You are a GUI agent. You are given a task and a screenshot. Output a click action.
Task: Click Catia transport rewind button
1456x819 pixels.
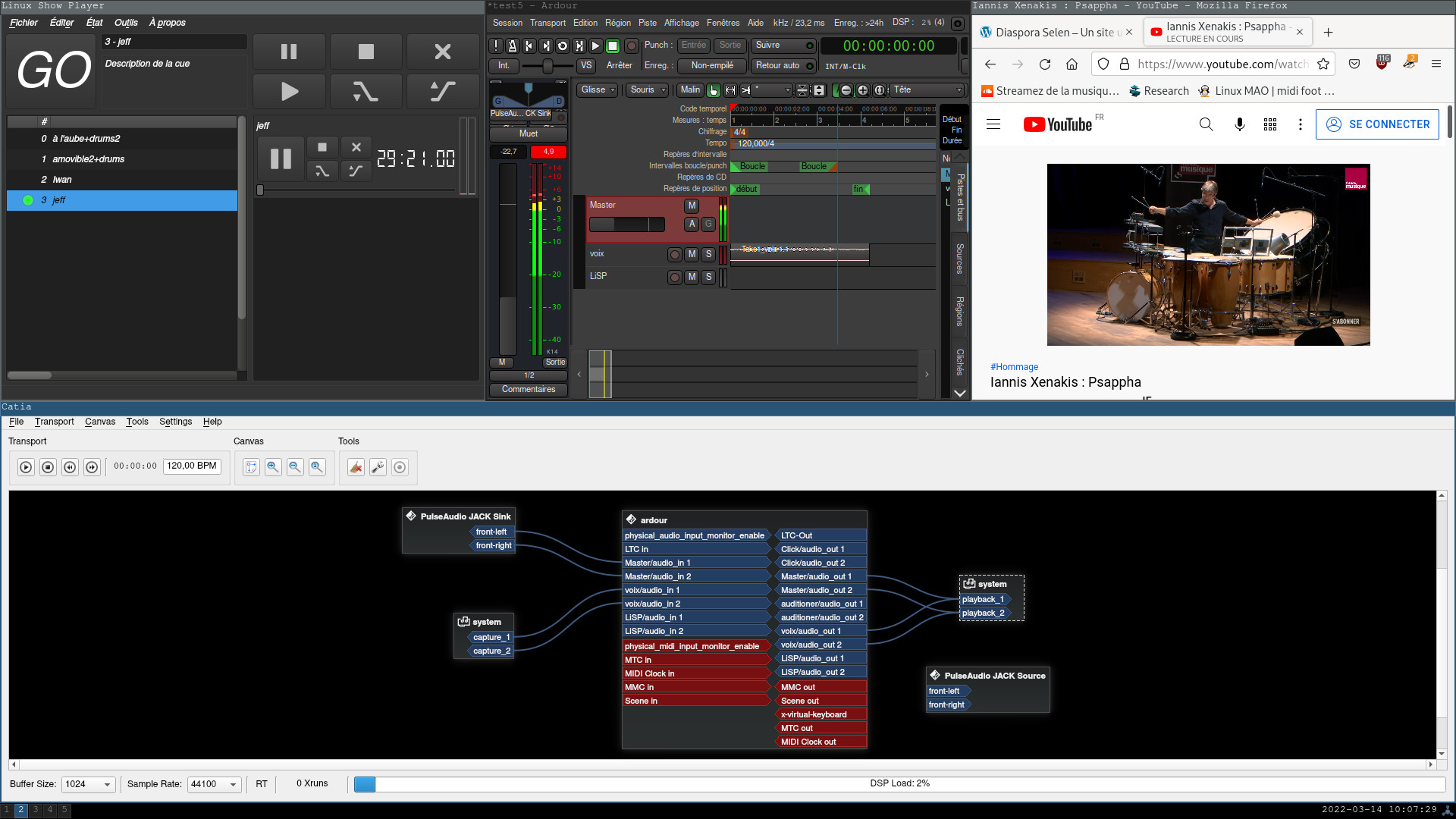click(x=70, y=467)
